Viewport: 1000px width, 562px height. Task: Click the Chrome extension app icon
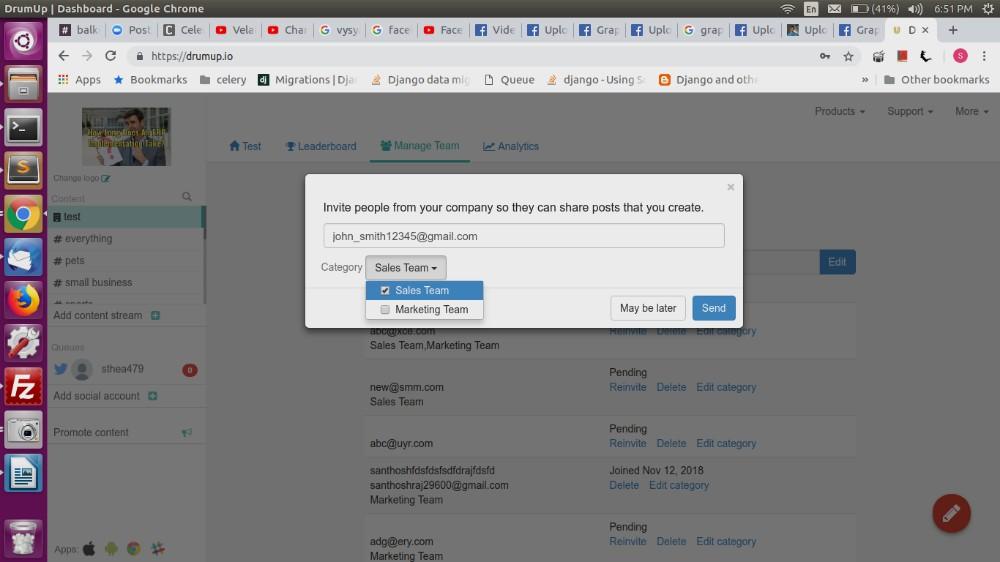coord(133,549)
